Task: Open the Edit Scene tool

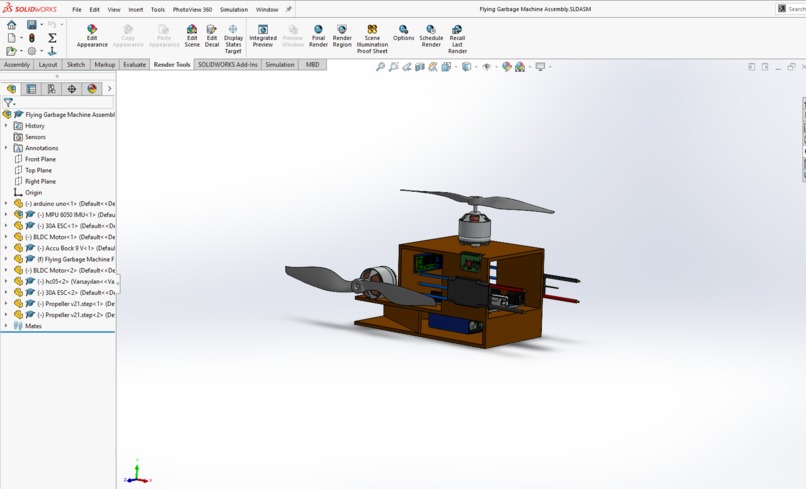Action: pyautogui.click(x=192, y=36)
